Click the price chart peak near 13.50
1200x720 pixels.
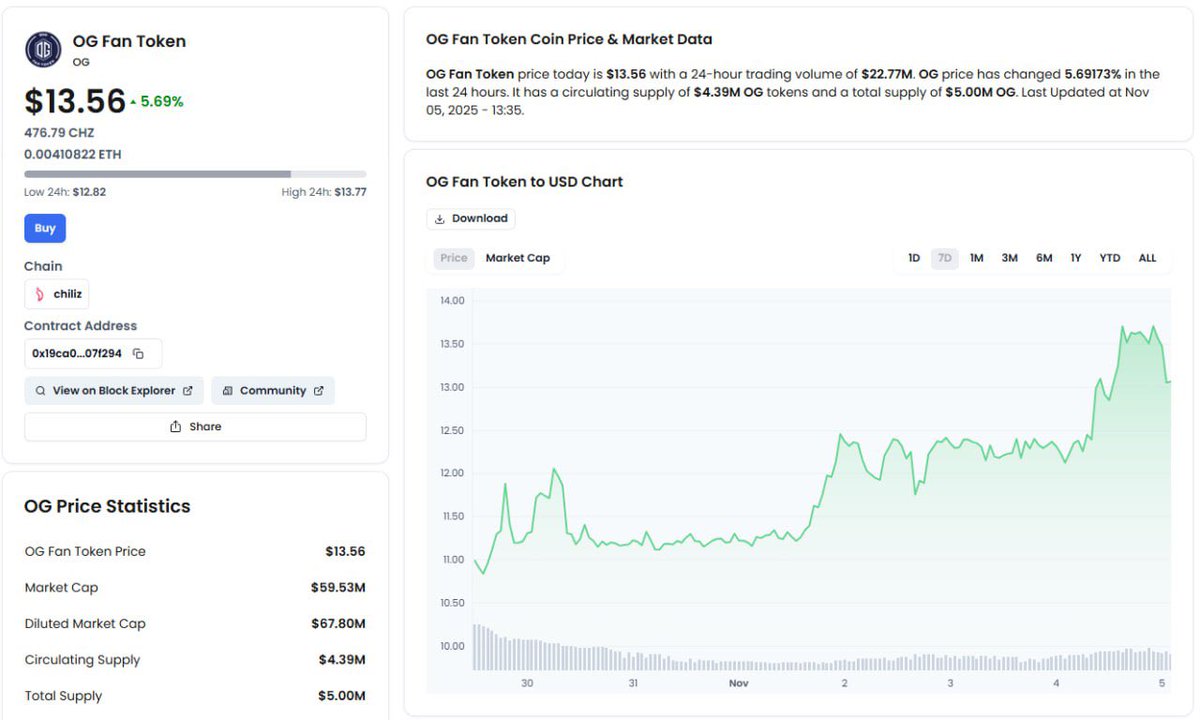[x=1123, y=328]
